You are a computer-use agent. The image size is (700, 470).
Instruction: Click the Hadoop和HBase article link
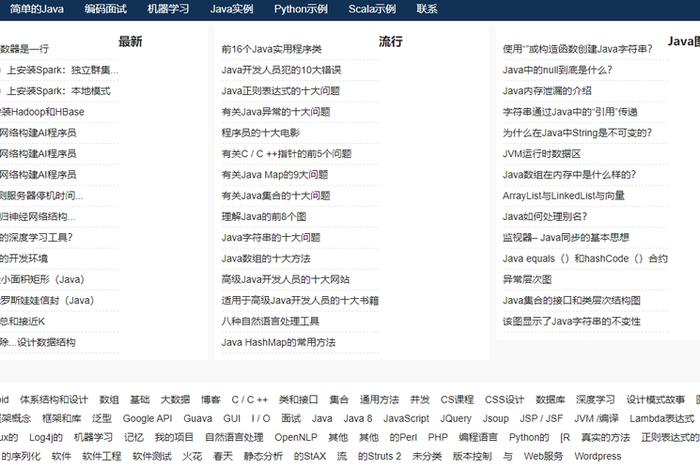click(x=42, y=112)
